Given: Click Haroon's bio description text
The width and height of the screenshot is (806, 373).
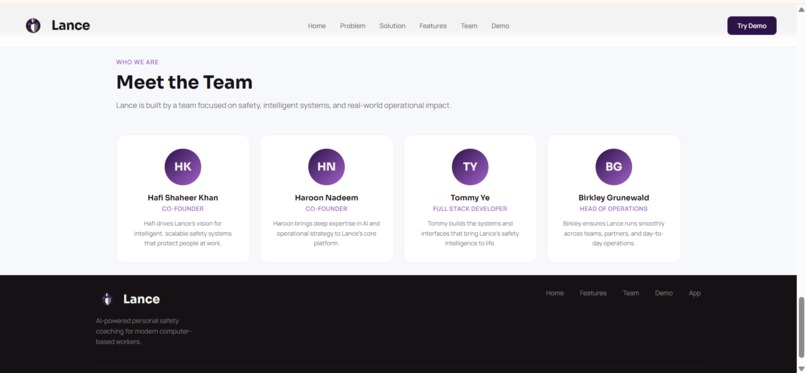Looking at the screenshot, I should click(x=326, y=233).
